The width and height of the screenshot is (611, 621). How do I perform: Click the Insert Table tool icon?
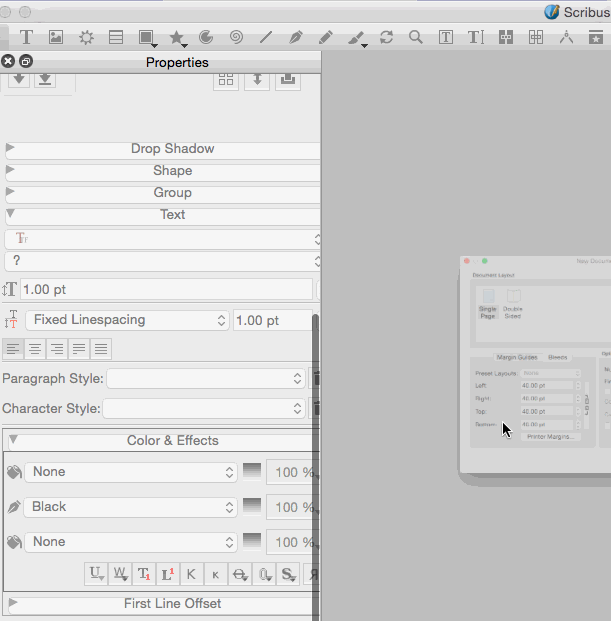116,38
